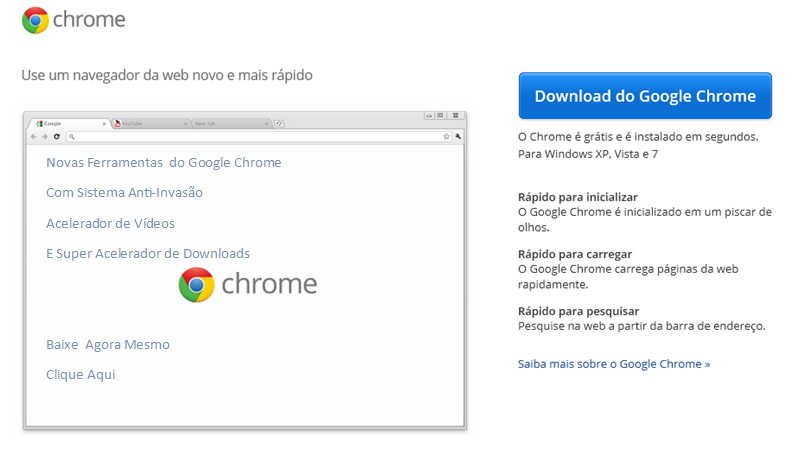Click text E Super Acelerador de Downloads
The height and width of the screenshot is (451, 795).
(x=148, y=253)
